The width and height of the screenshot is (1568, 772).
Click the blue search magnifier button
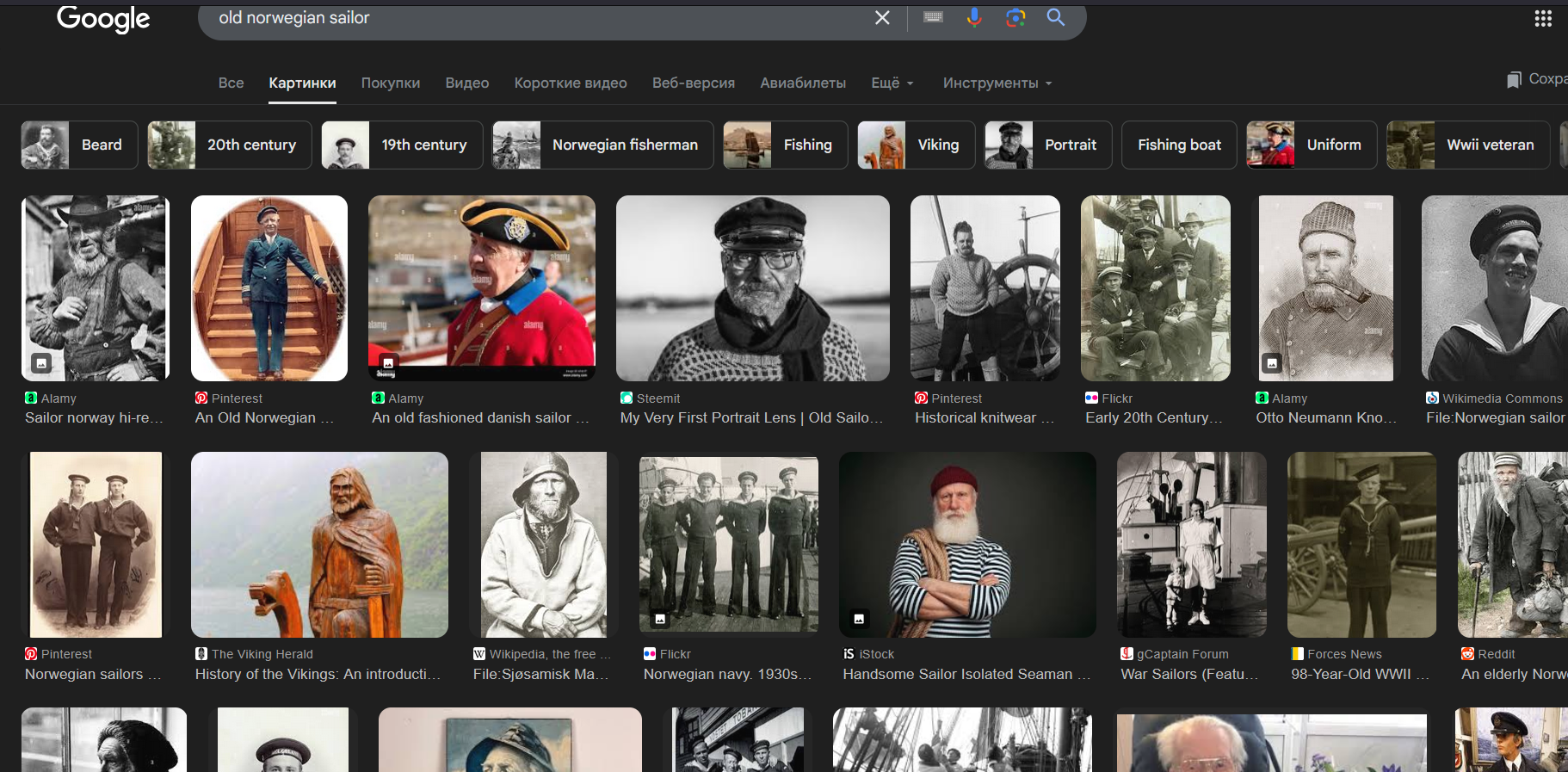tap(1056, 18)
